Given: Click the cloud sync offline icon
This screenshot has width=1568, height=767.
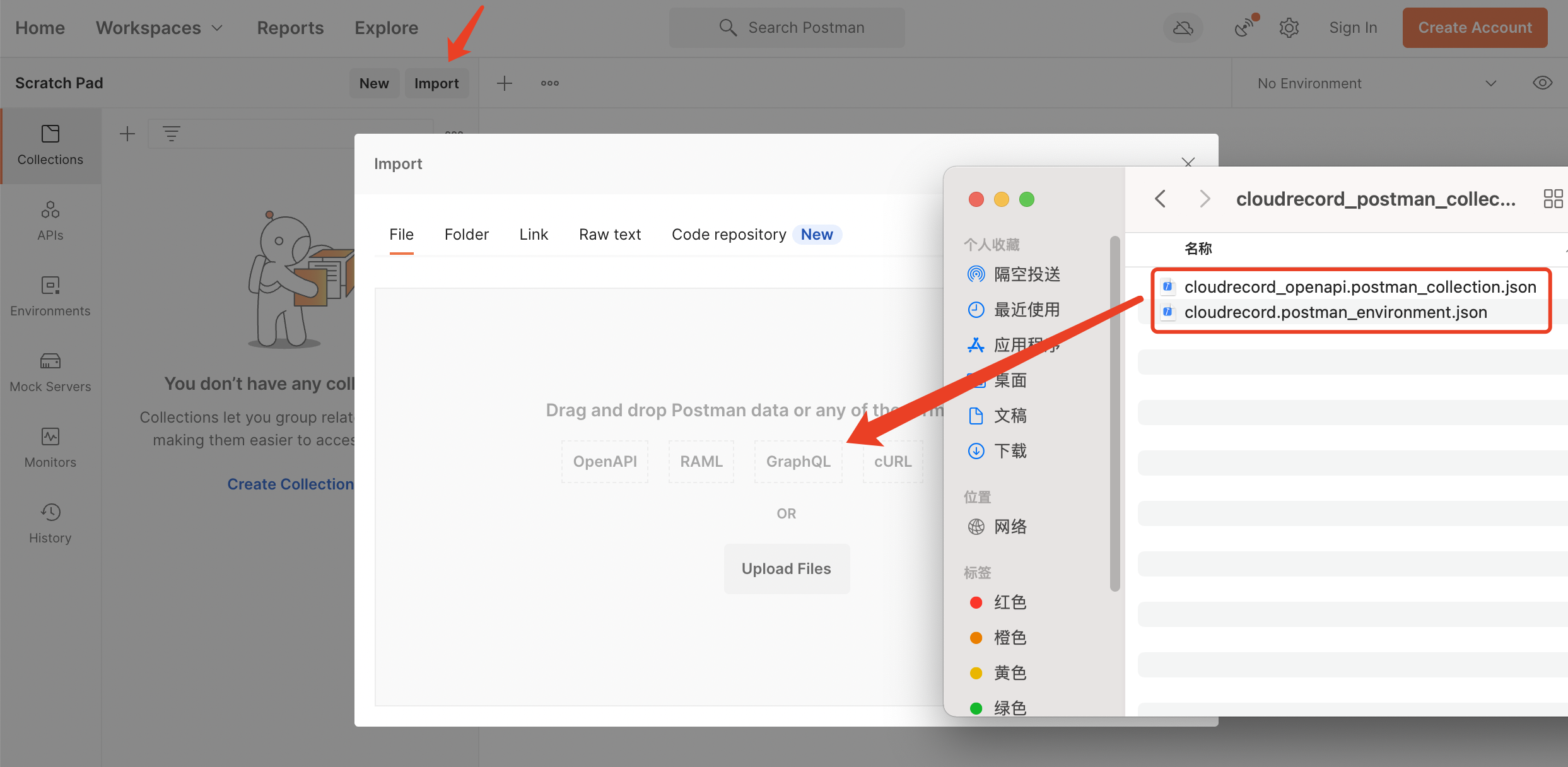Looking at the screenshot, I should tap(1183, 28).
